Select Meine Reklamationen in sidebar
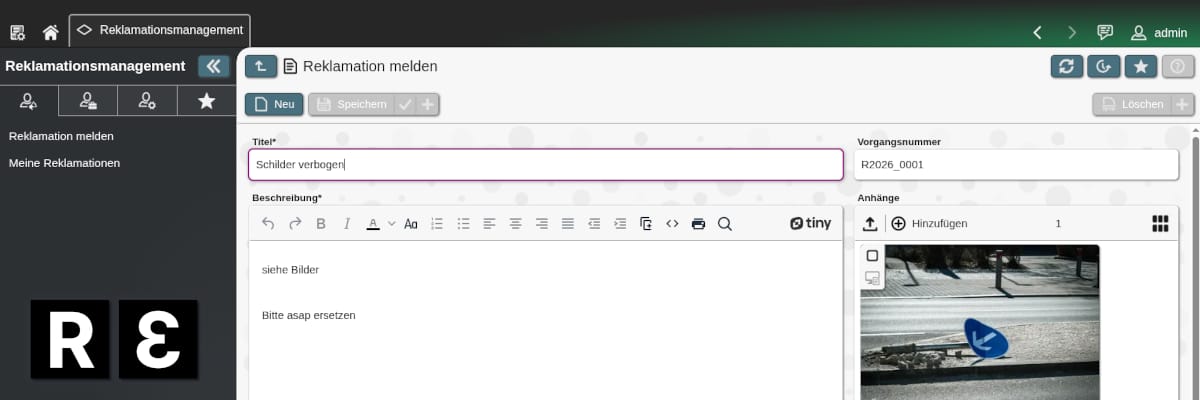 [x=64, y=162]
